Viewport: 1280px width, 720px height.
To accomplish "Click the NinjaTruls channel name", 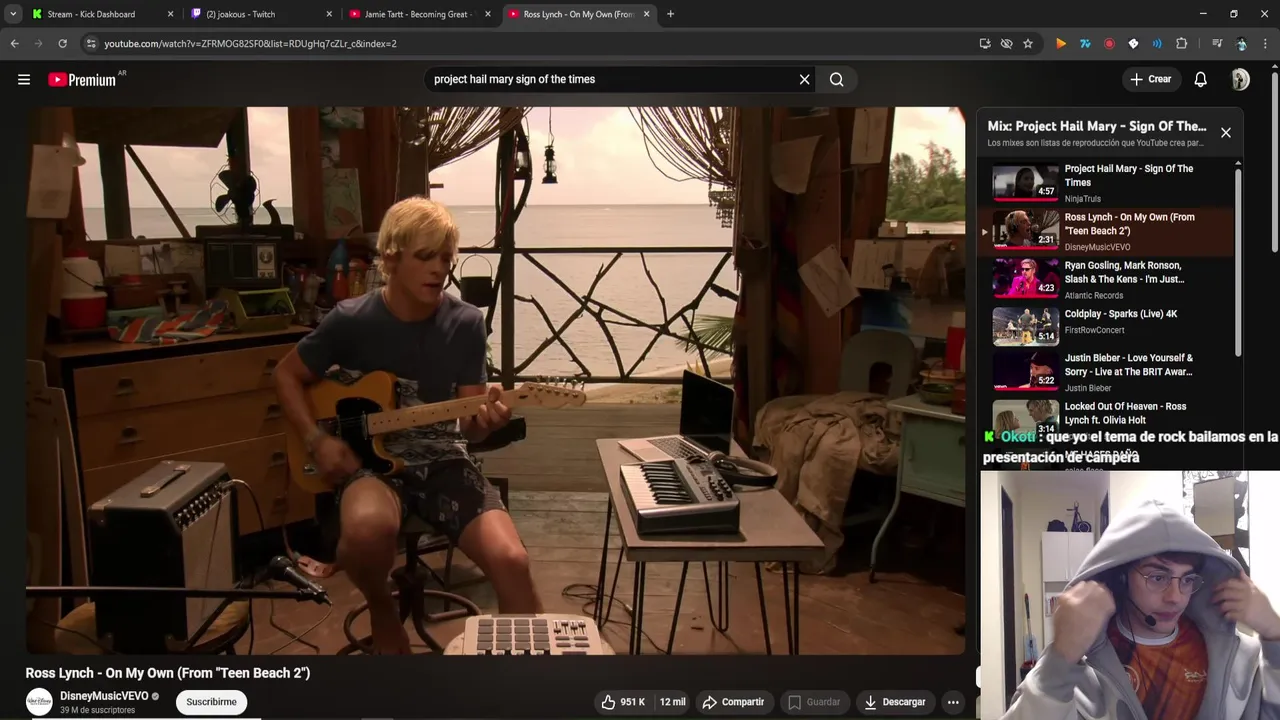I will click(1082, 199).
